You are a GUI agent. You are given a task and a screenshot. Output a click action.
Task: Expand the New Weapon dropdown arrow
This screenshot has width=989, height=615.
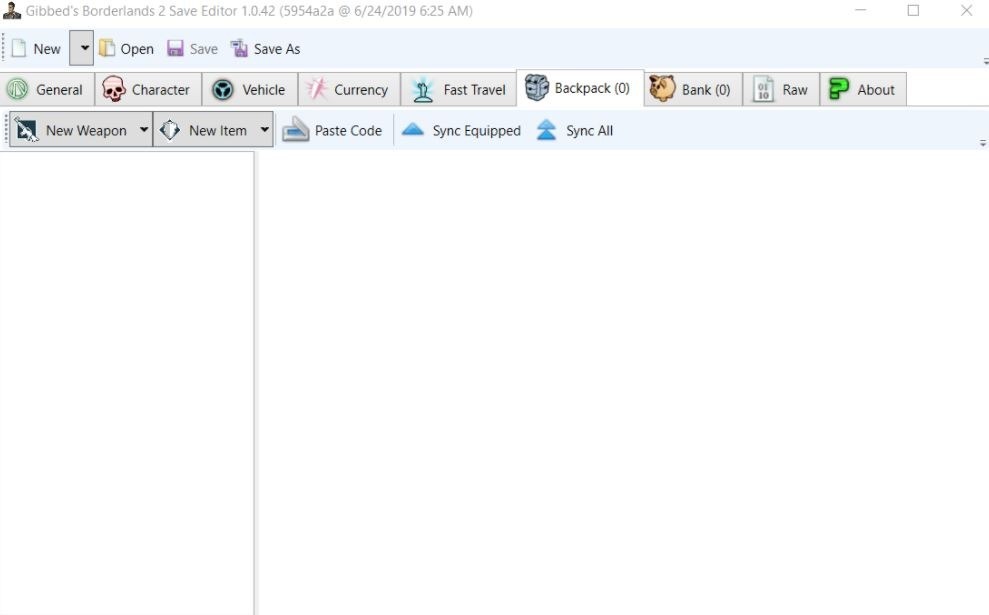pyautogui.click(x=144, y=130)
